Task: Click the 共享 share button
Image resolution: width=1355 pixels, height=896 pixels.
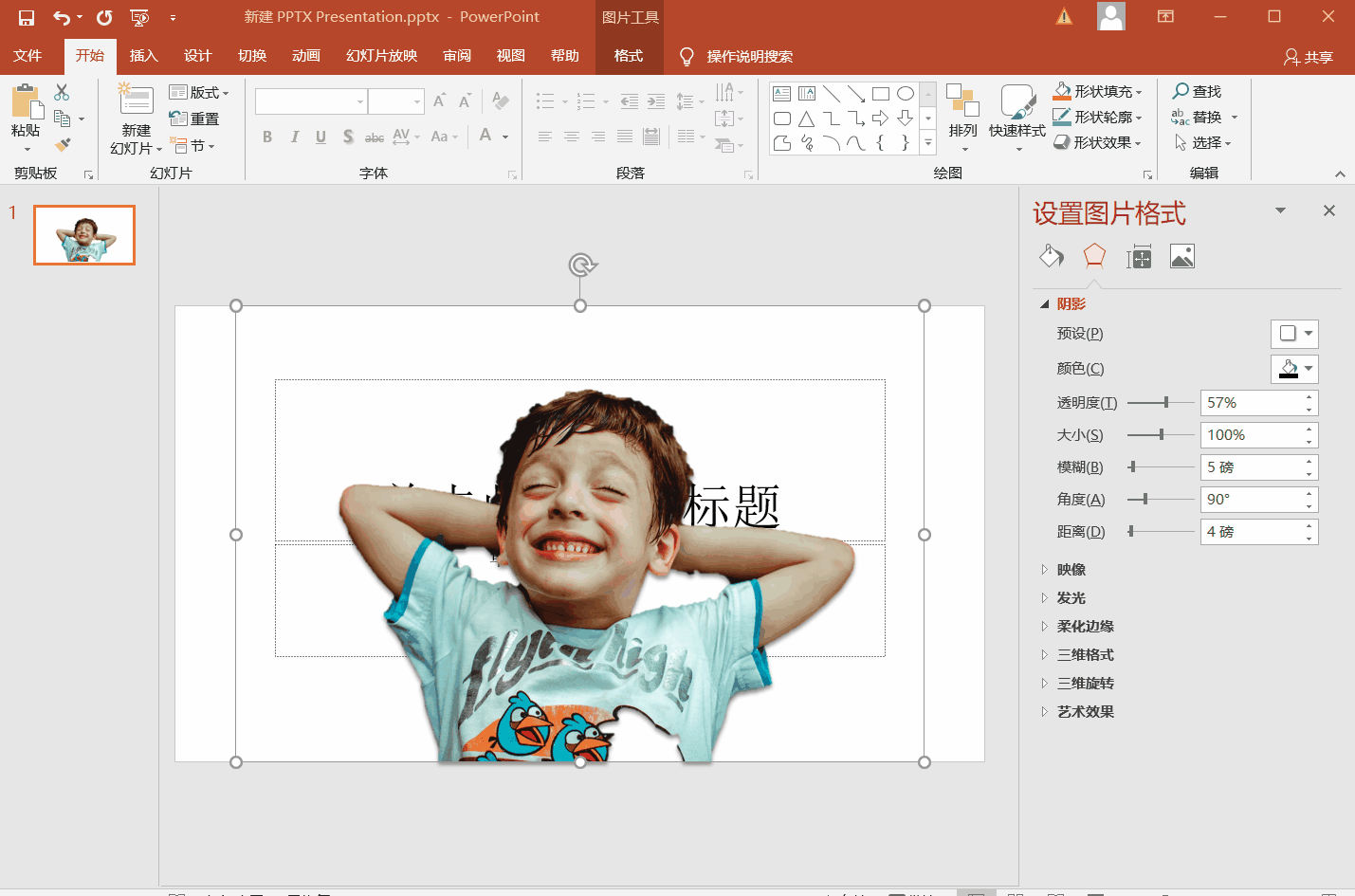Action: point(1309,57)
